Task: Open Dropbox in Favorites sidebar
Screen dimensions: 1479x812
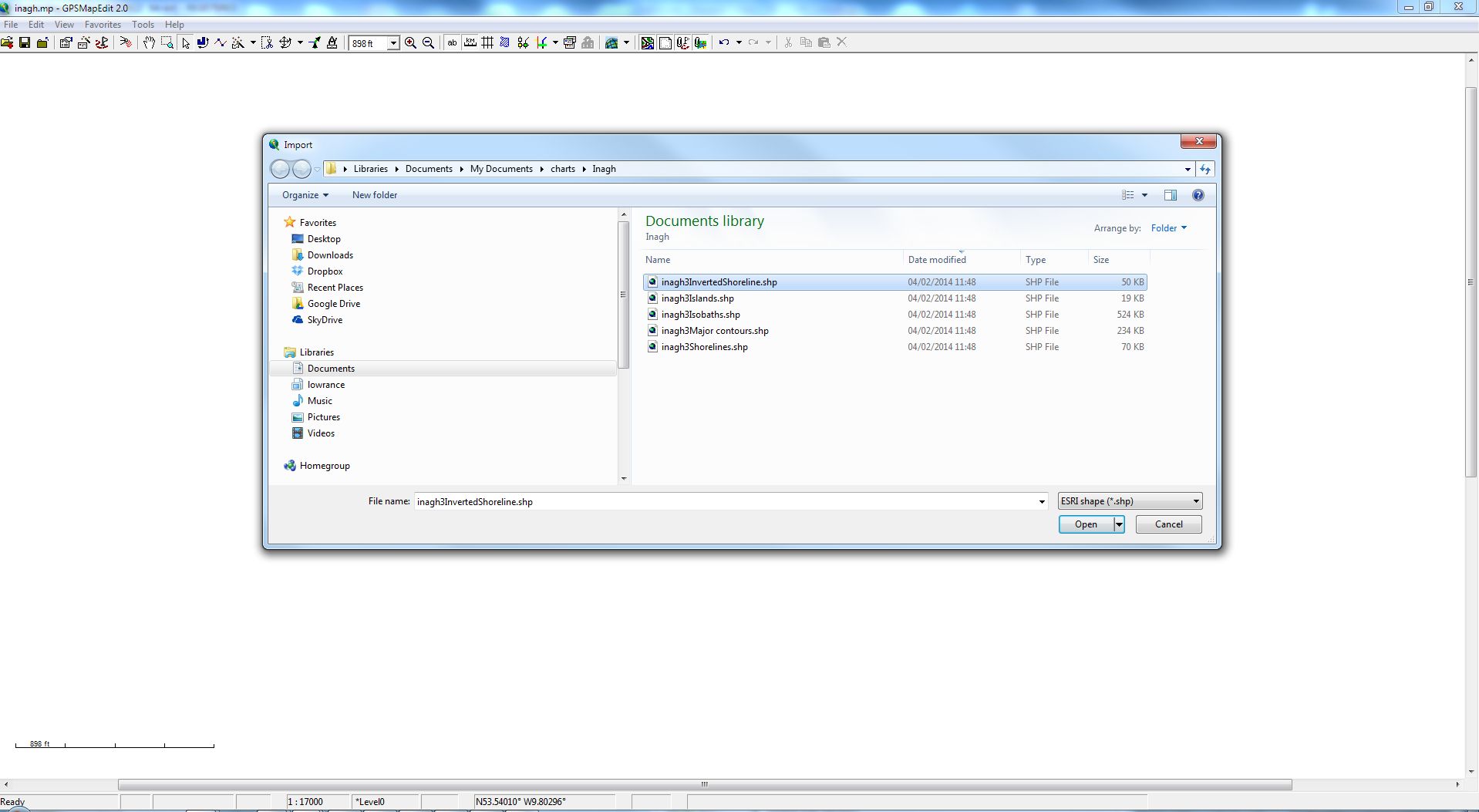Action: click(325, 271)
